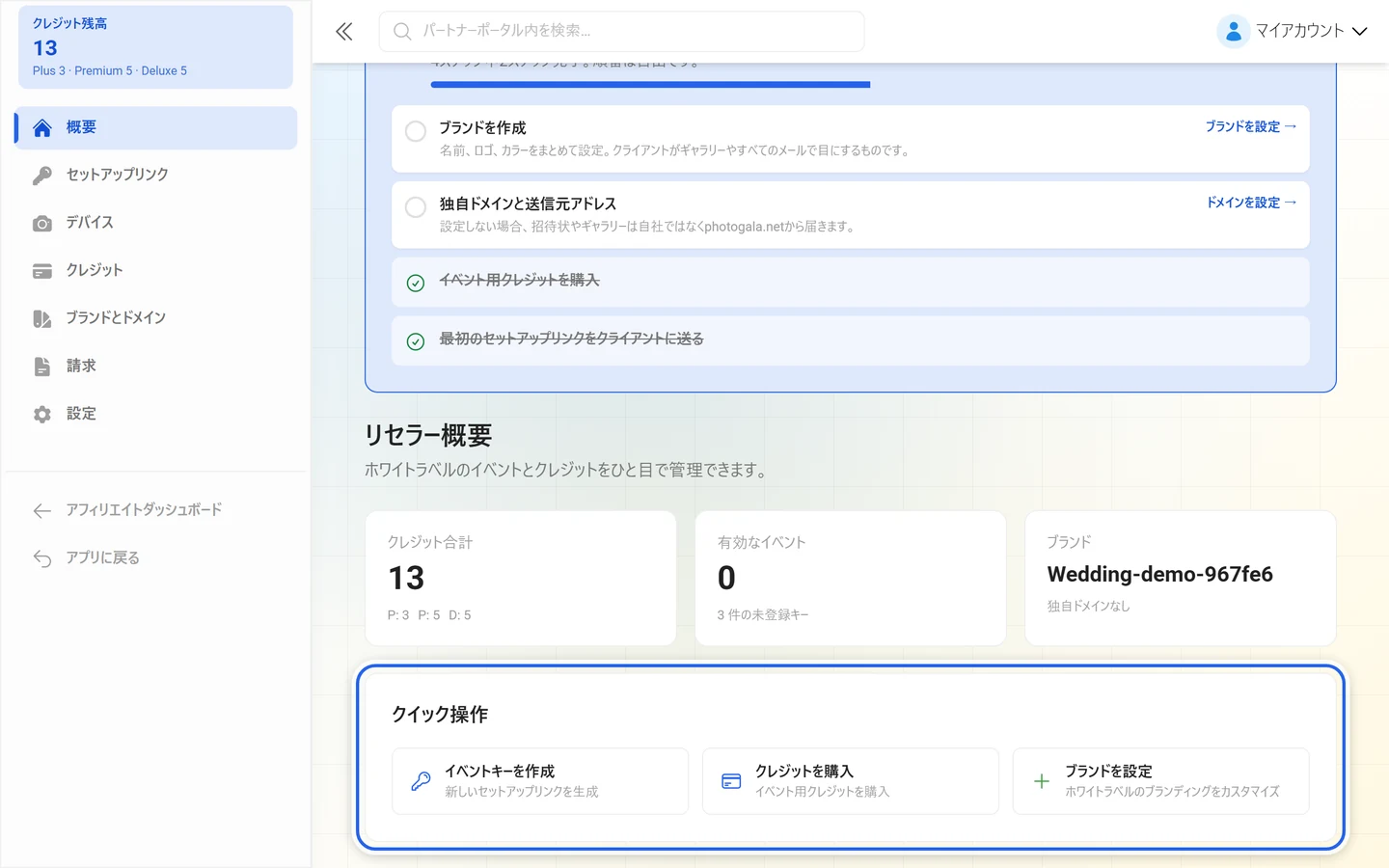Click card icon in クレジットを購入 quick action
The image size is (1389, 868).
[x=731, y=781]
